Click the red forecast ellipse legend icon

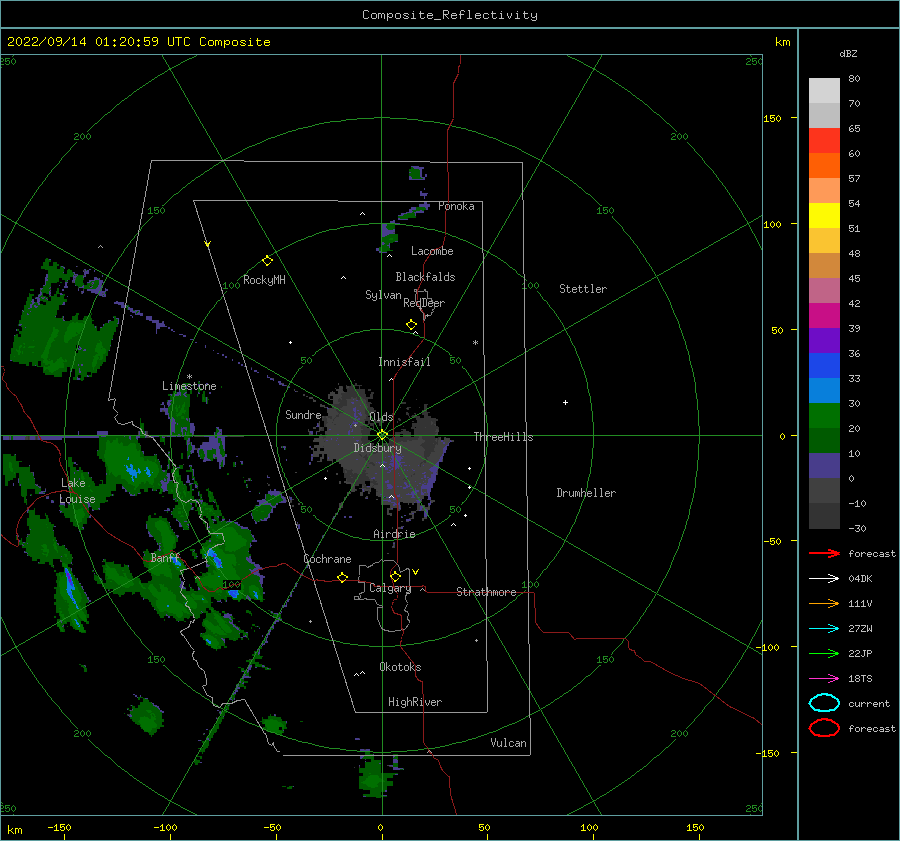(x=824, y=728)
